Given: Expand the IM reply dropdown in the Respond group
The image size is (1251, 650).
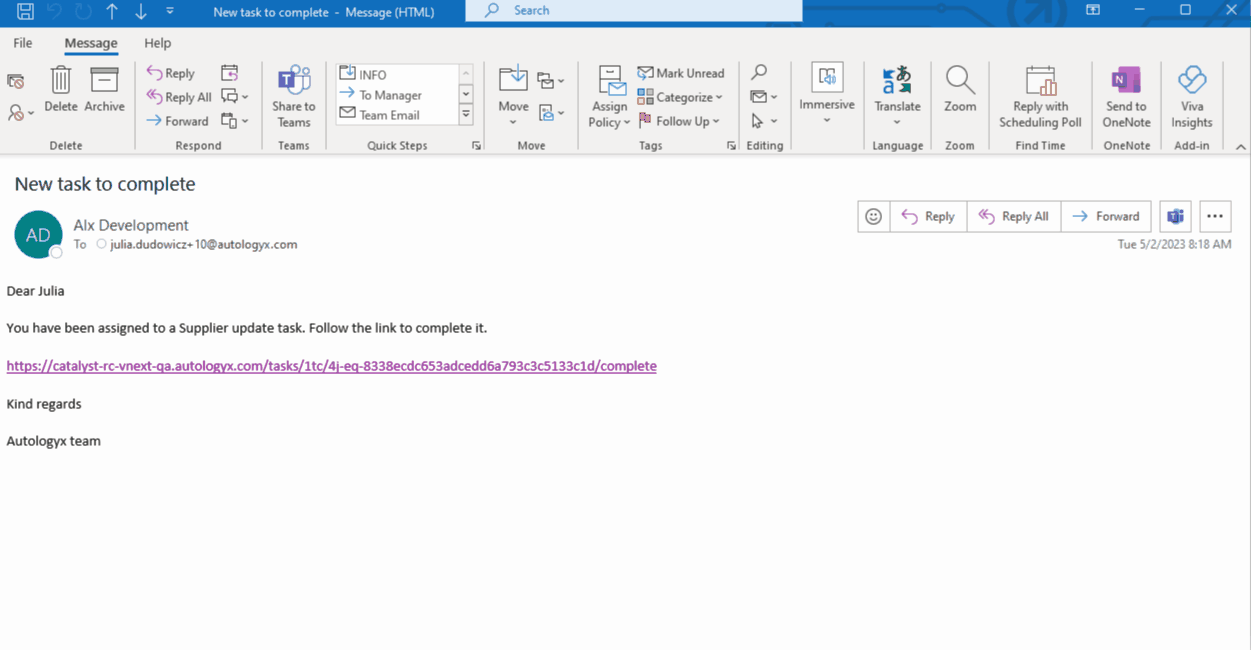Looking at the screenshot, I should tap(235, 97).
